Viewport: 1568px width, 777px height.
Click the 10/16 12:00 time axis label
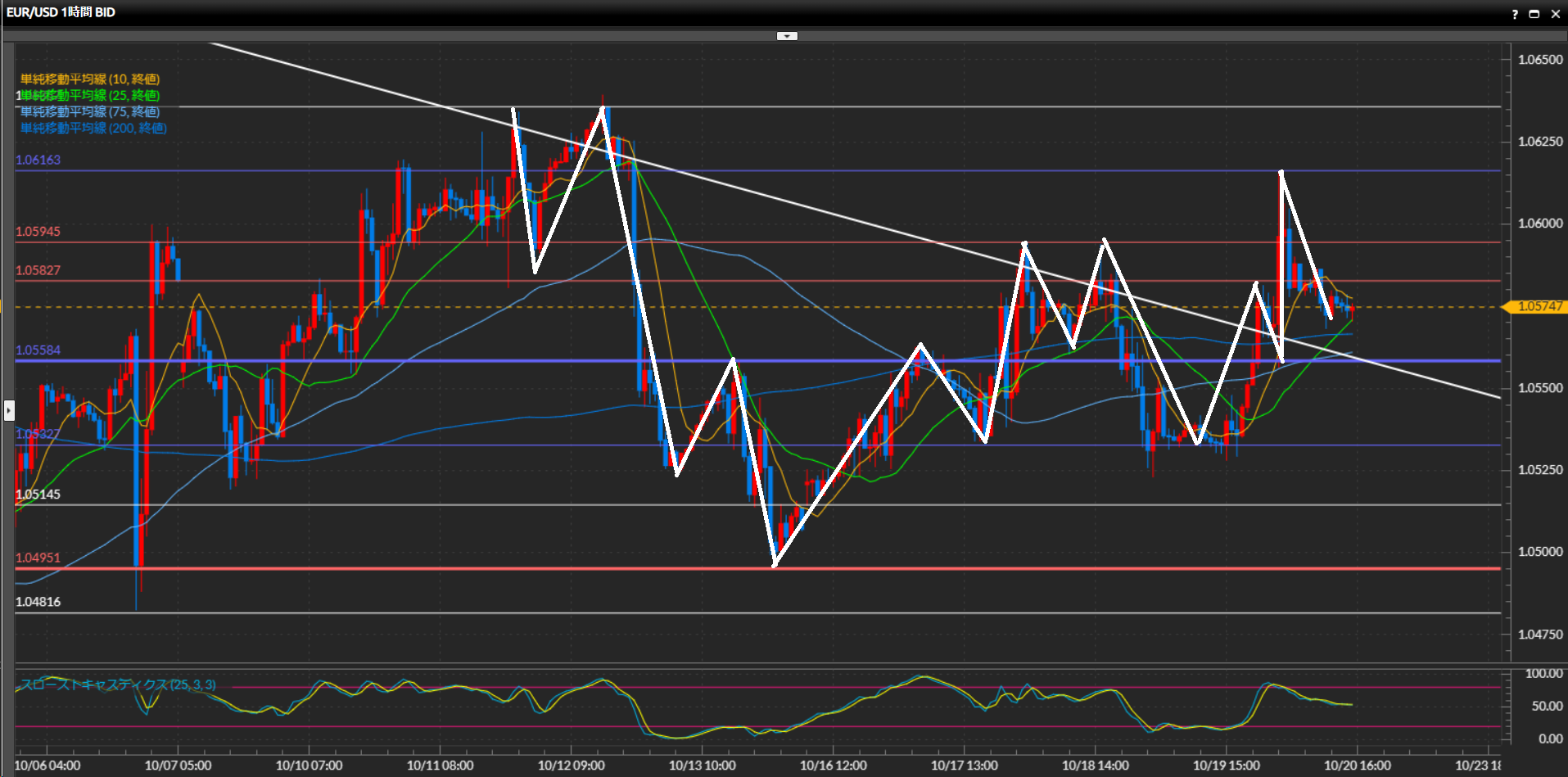[833, 766]
